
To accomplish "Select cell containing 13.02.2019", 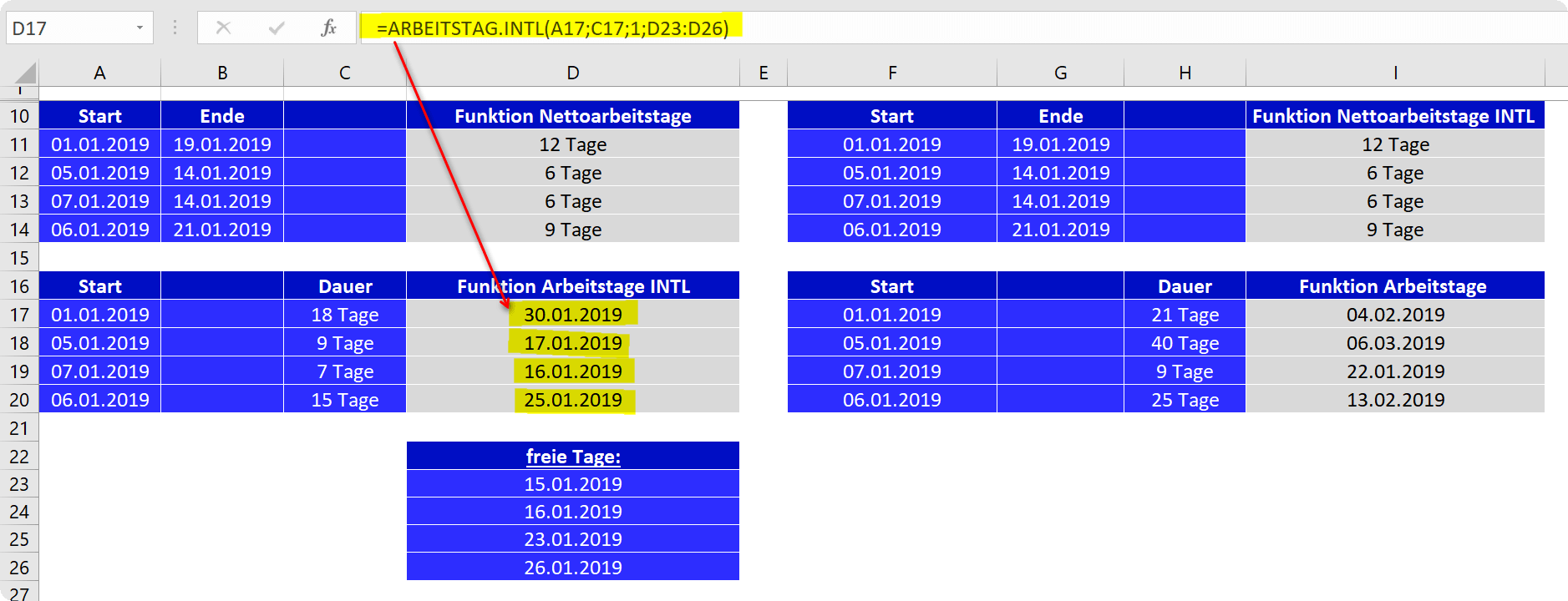I will pyautogui.click(x=1395, y=400).
